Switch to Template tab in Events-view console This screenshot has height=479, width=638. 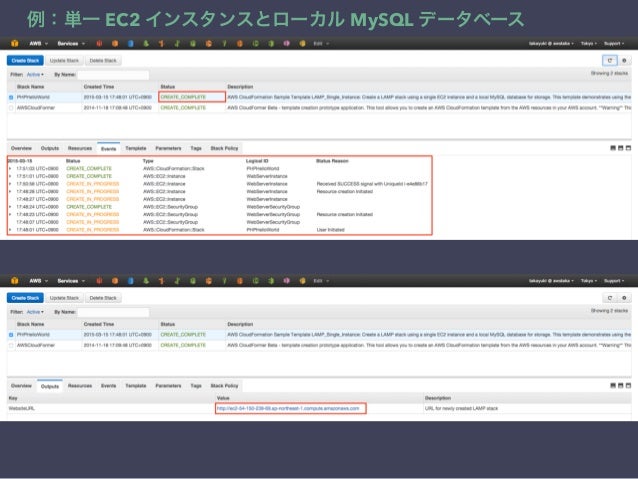pos(135,148)
